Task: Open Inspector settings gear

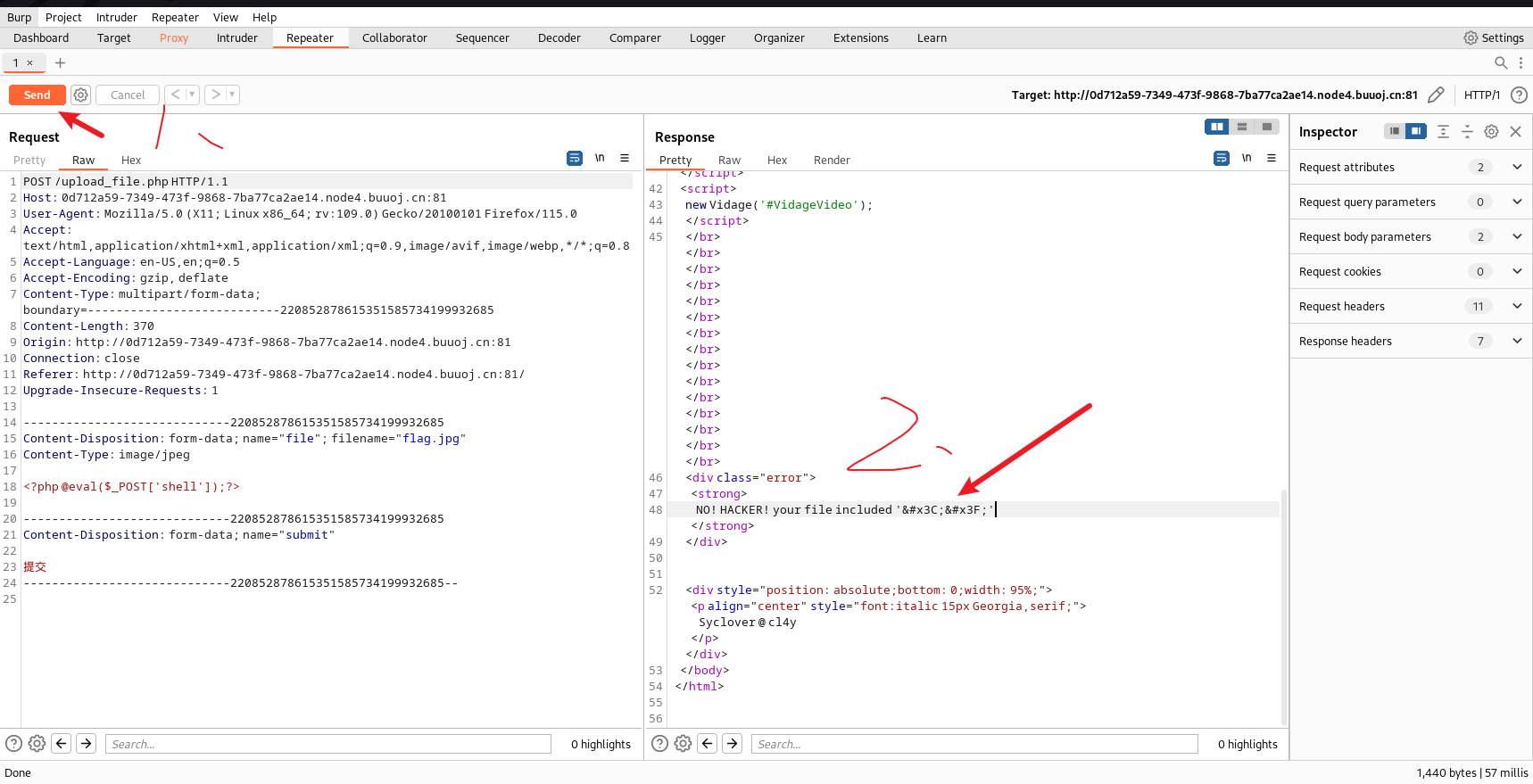Action: [1491, 131]
